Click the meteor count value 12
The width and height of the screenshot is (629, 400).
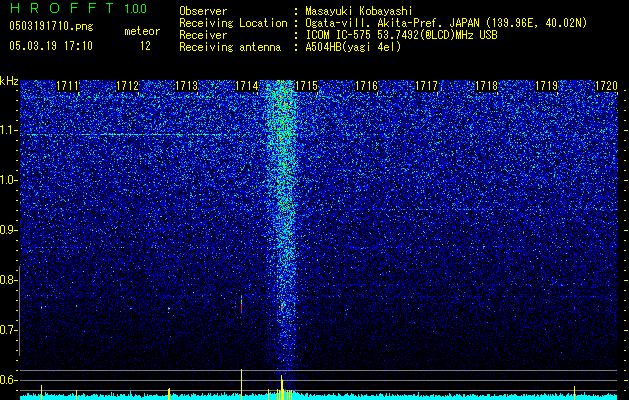(145, 46)
